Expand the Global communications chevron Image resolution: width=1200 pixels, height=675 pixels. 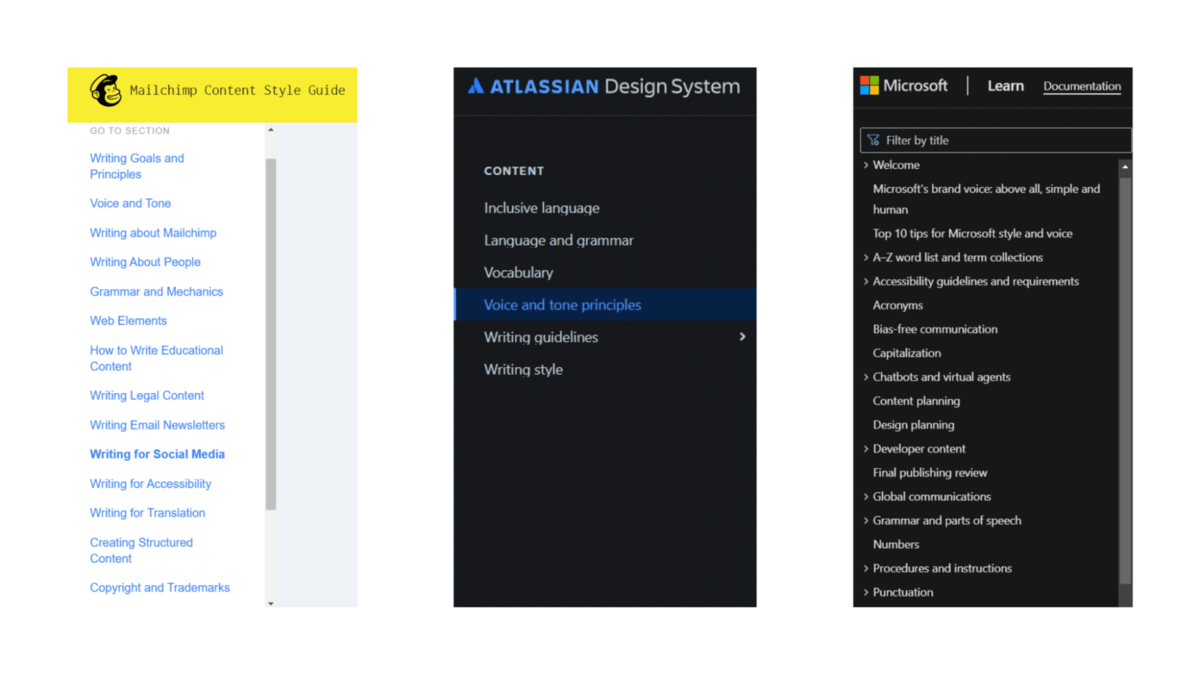pyautogui.click(x=866, y=496)
